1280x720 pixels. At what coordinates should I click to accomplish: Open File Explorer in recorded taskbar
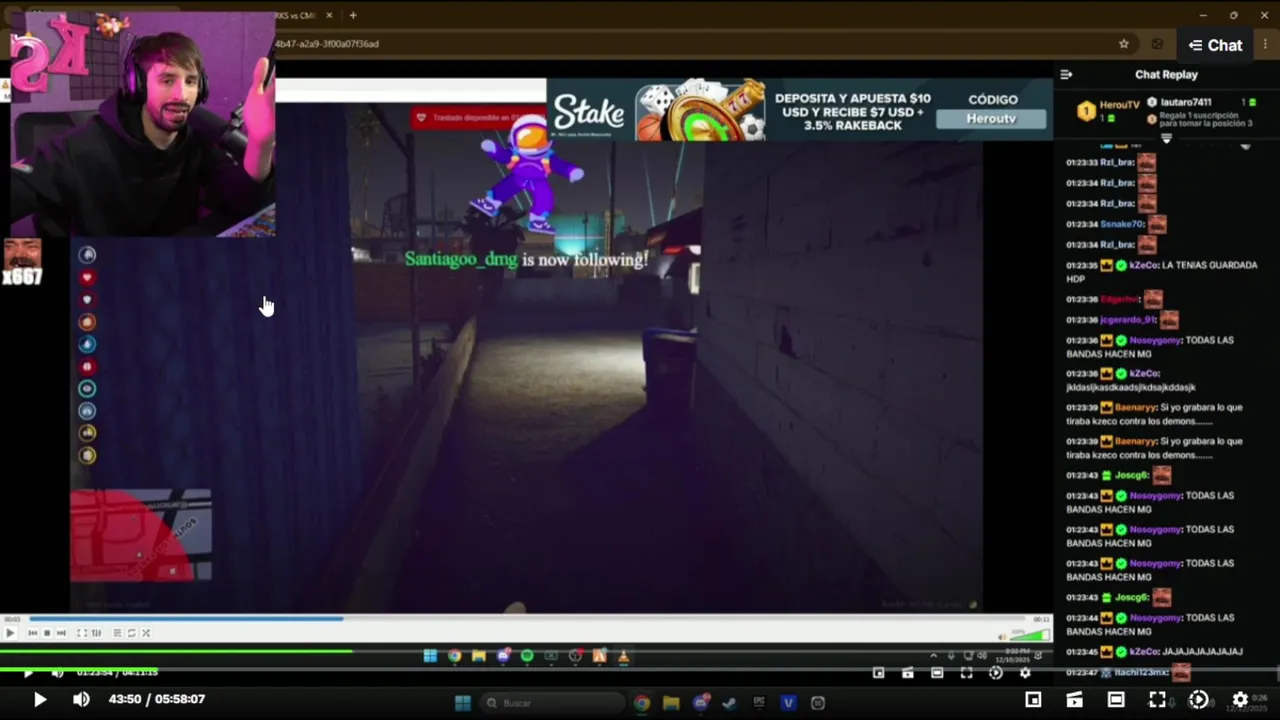[x=671, y=703]
